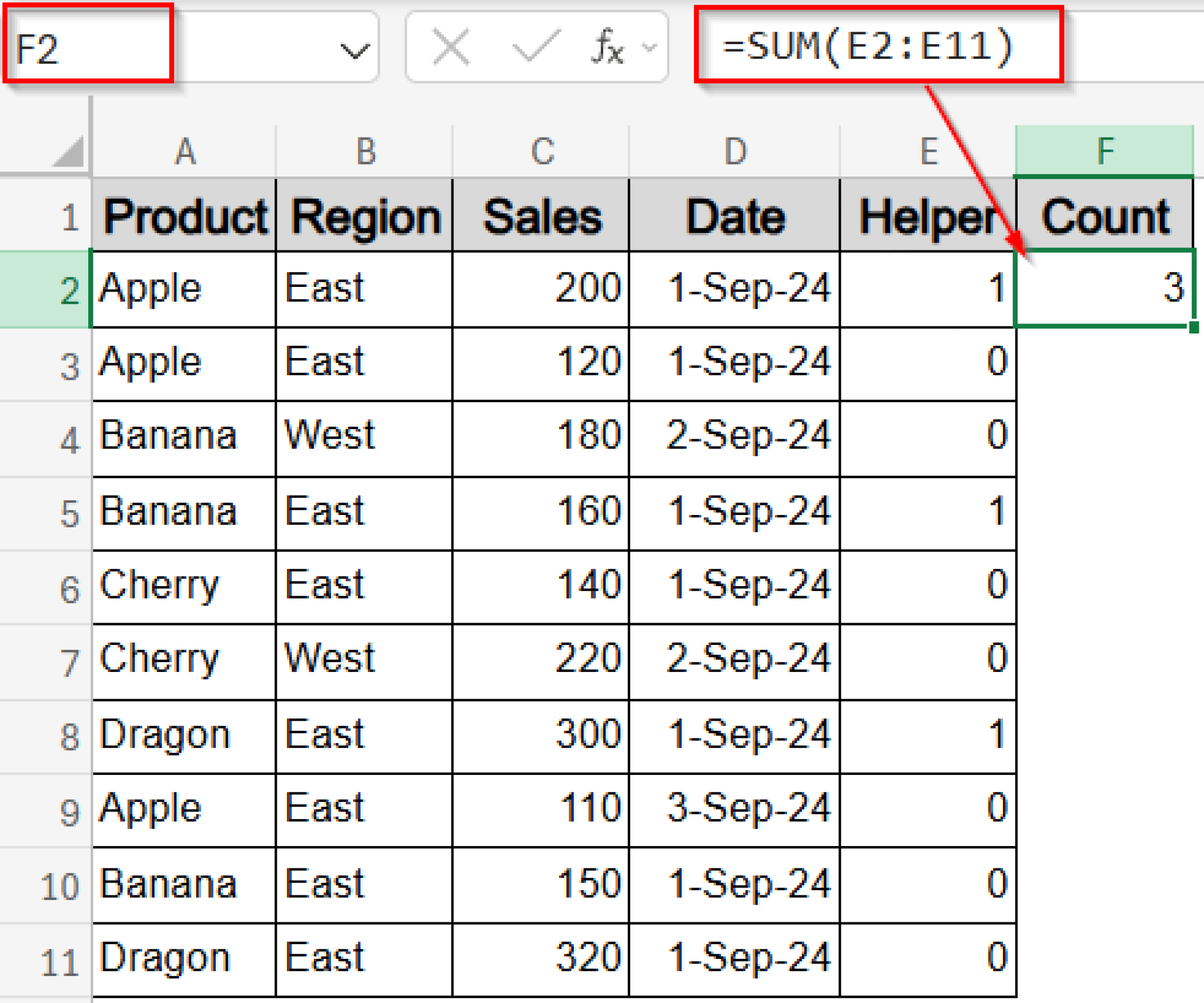The width and height of the screenshot is (1204, 1003).
Task: Select the Helper cell with value 1 in row 5
Action: click(929, 510)
